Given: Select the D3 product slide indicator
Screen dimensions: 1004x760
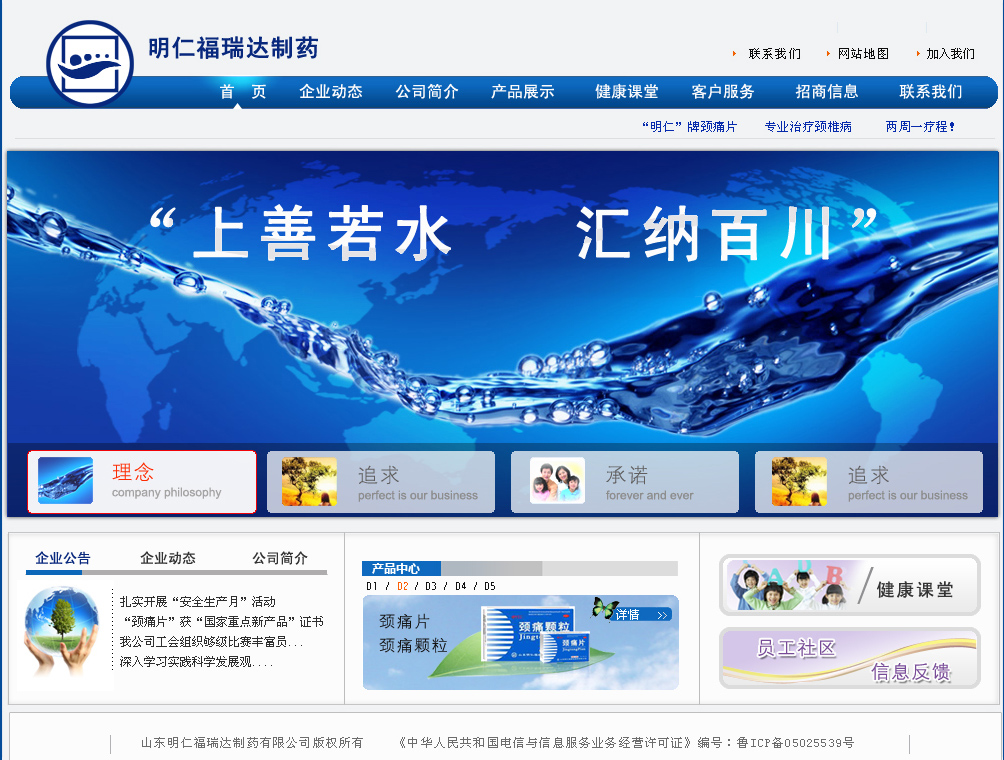Looking at the screenshot, I should click(x=431, y=586).
